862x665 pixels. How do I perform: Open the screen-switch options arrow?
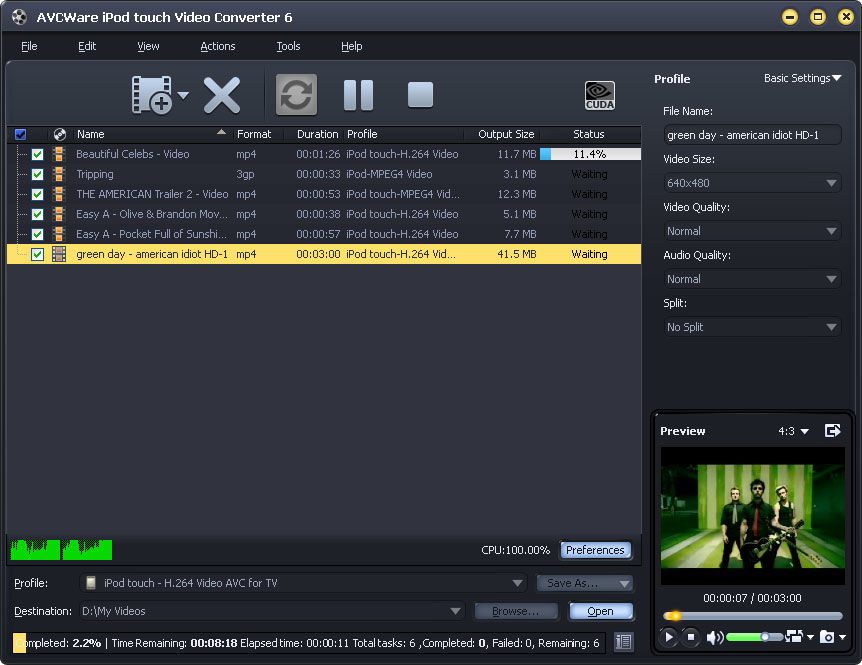click(x=810, y=637)
